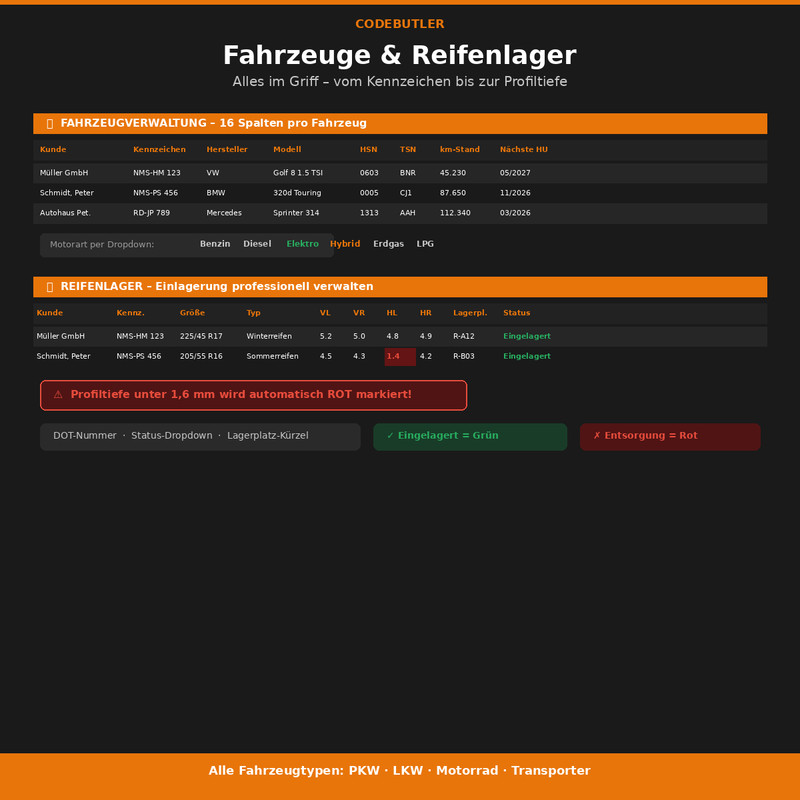Viewport: 800px width, 800px height.
Task: Click the R-B03 storage location
Action: point(464,356)
